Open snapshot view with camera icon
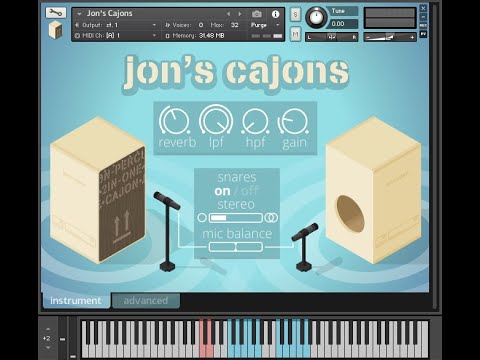Image resolution: width=480 pixels, height=360 pixels. coord(257,14)
